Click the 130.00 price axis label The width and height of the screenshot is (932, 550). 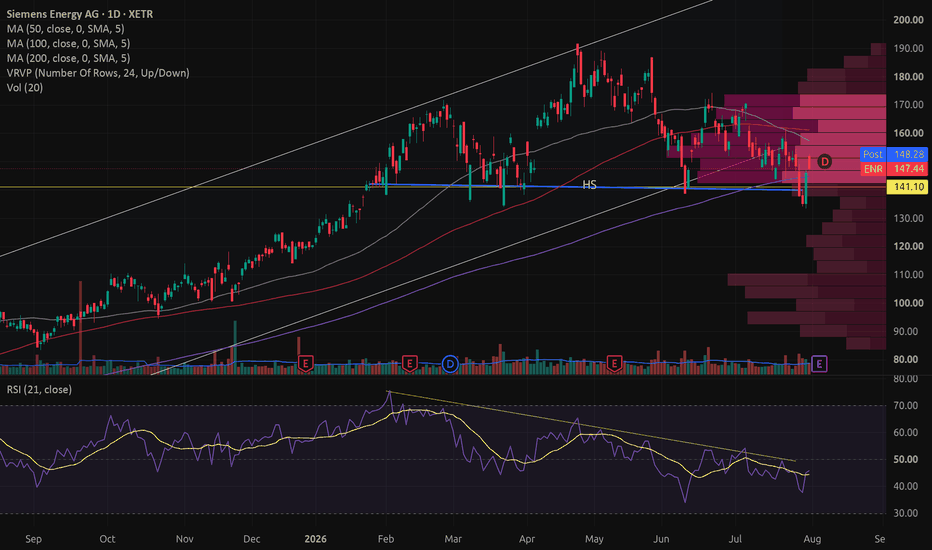click(x=908, y=218)
